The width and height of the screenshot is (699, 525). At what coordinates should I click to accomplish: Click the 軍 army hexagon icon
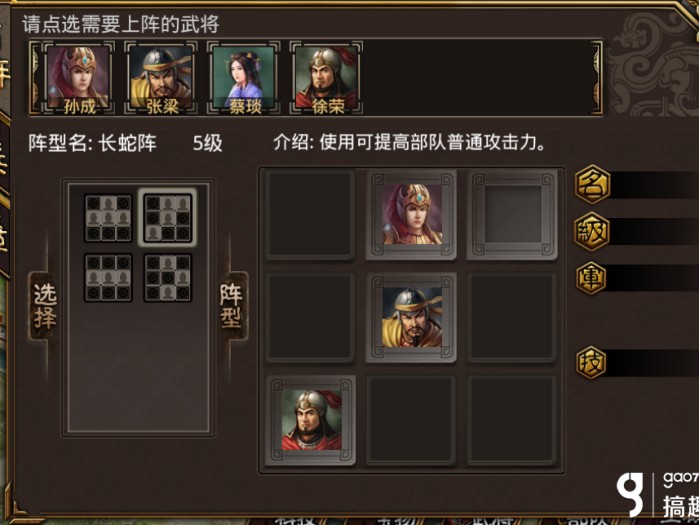pyautogui.click(x=591, y=278)
